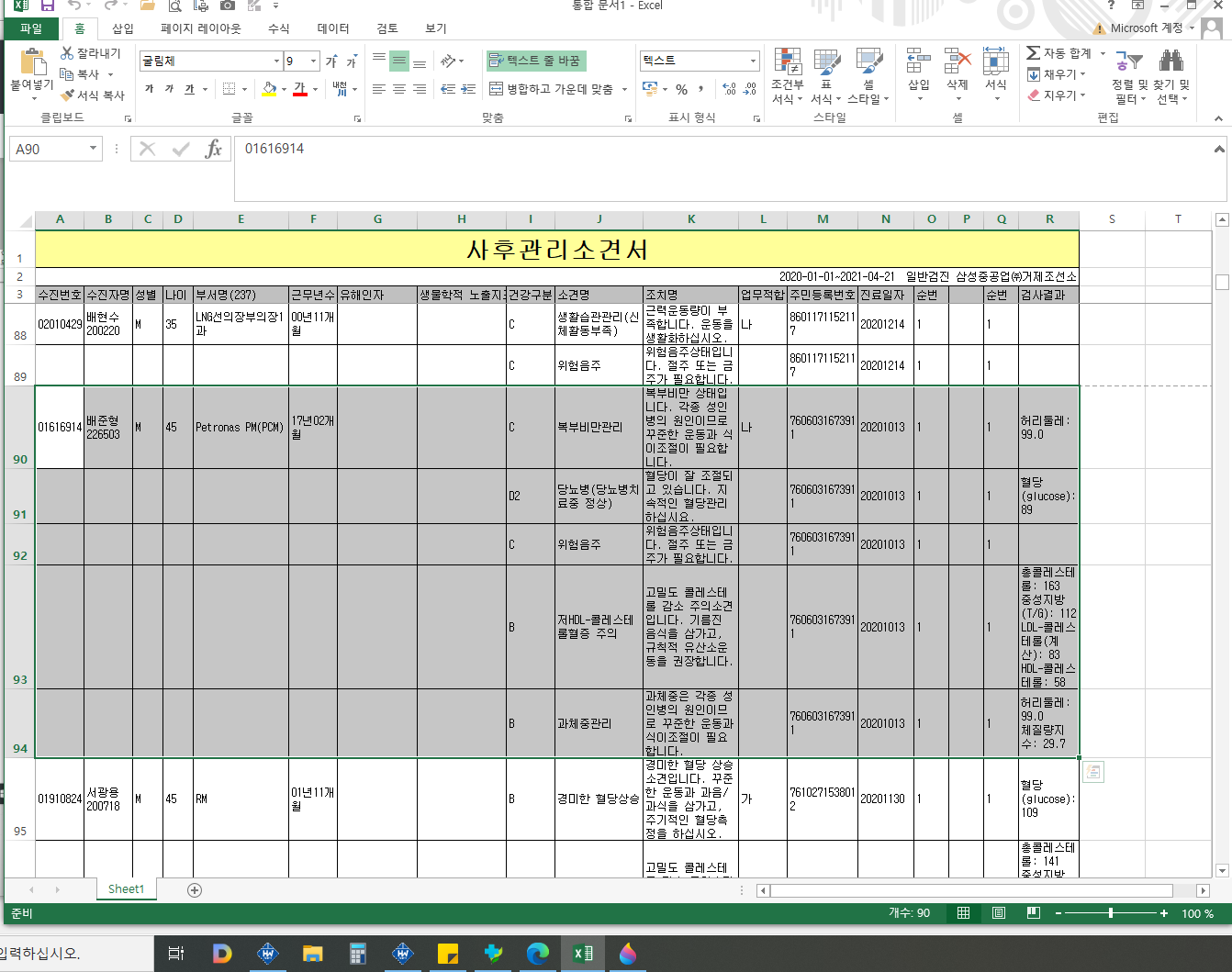The height and width of the screenshot is (972, 1232).
Task: Open the 삽입 (Insert) ribbon tab
Action: [x=123, y=28]
